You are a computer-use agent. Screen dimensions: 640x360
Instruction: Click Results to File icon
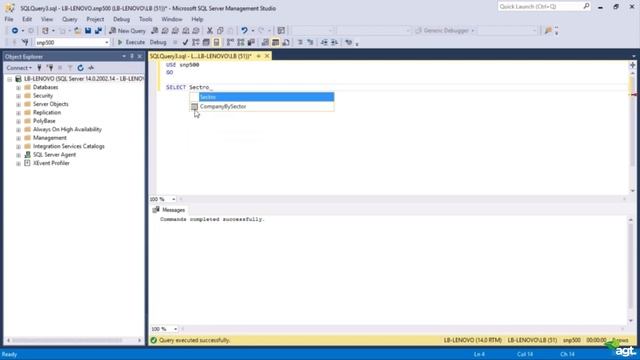pos(286,42)
